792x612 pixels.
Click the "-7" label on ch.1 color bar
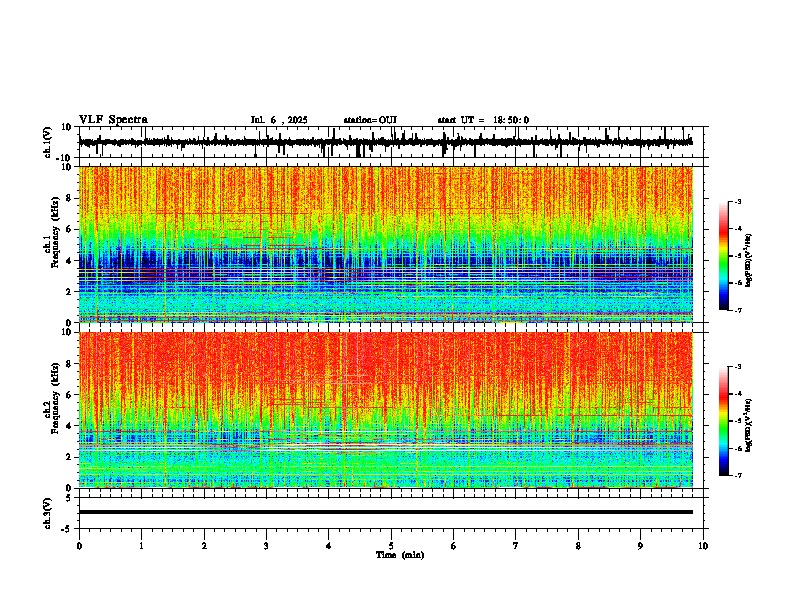(737, 310)
